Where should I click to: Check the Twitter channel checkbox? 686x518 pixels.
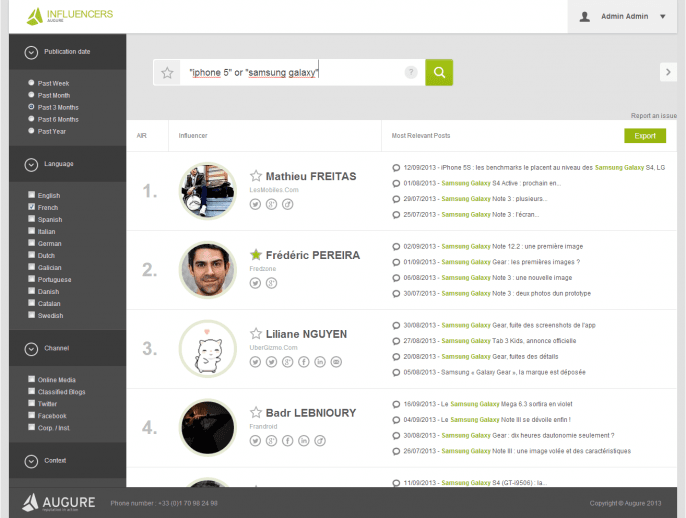click(32, 403)
